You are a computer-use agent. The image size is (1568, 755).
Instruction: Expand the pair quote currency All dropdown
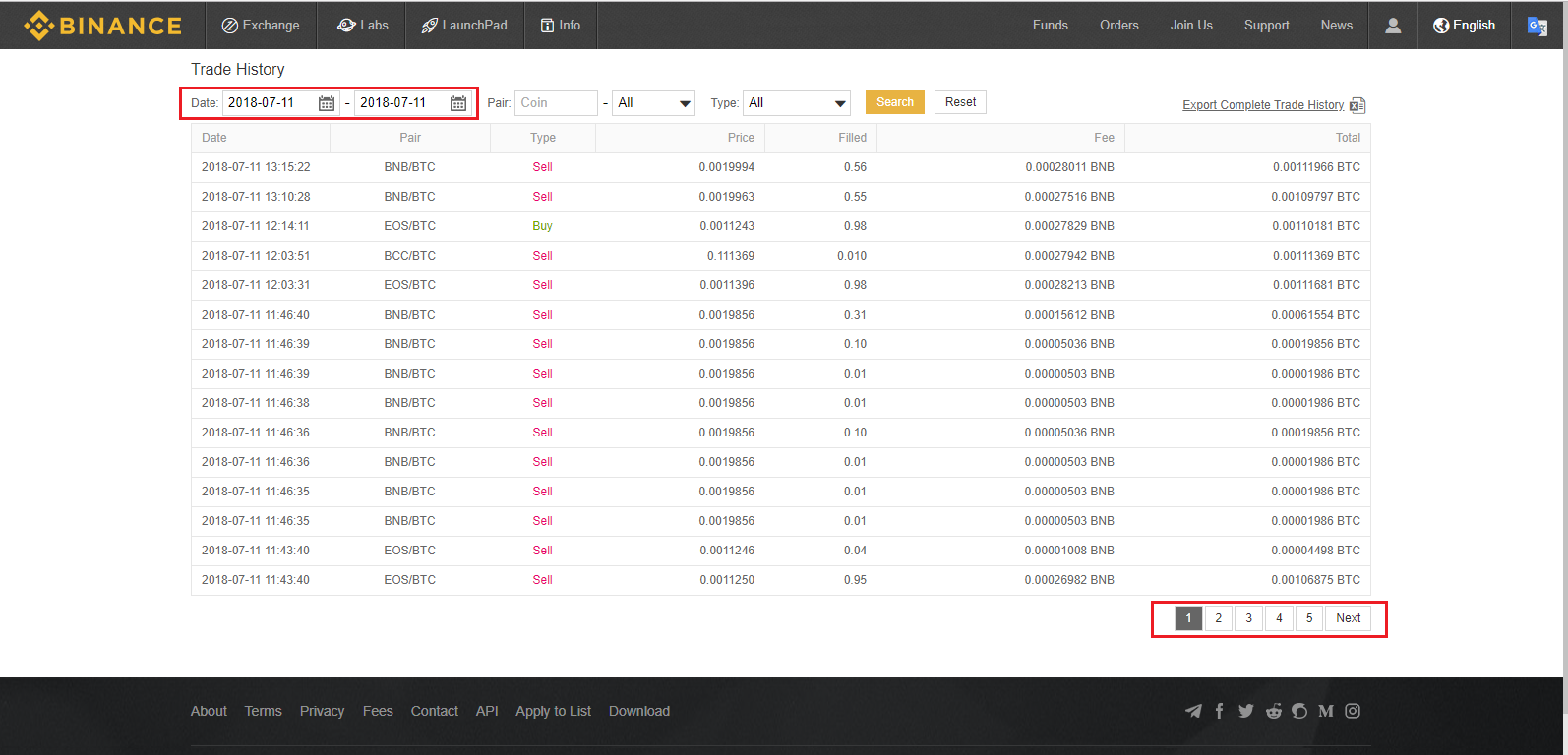click(x=654, y=103)
